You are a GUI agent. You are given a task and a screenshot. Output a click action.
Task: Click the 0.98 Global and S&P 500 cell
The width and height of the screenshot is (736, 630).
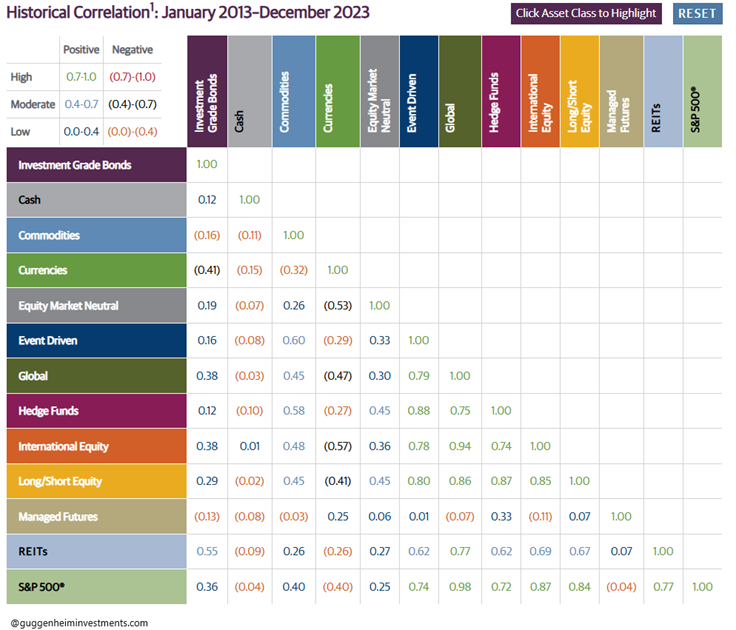(459, 586)
